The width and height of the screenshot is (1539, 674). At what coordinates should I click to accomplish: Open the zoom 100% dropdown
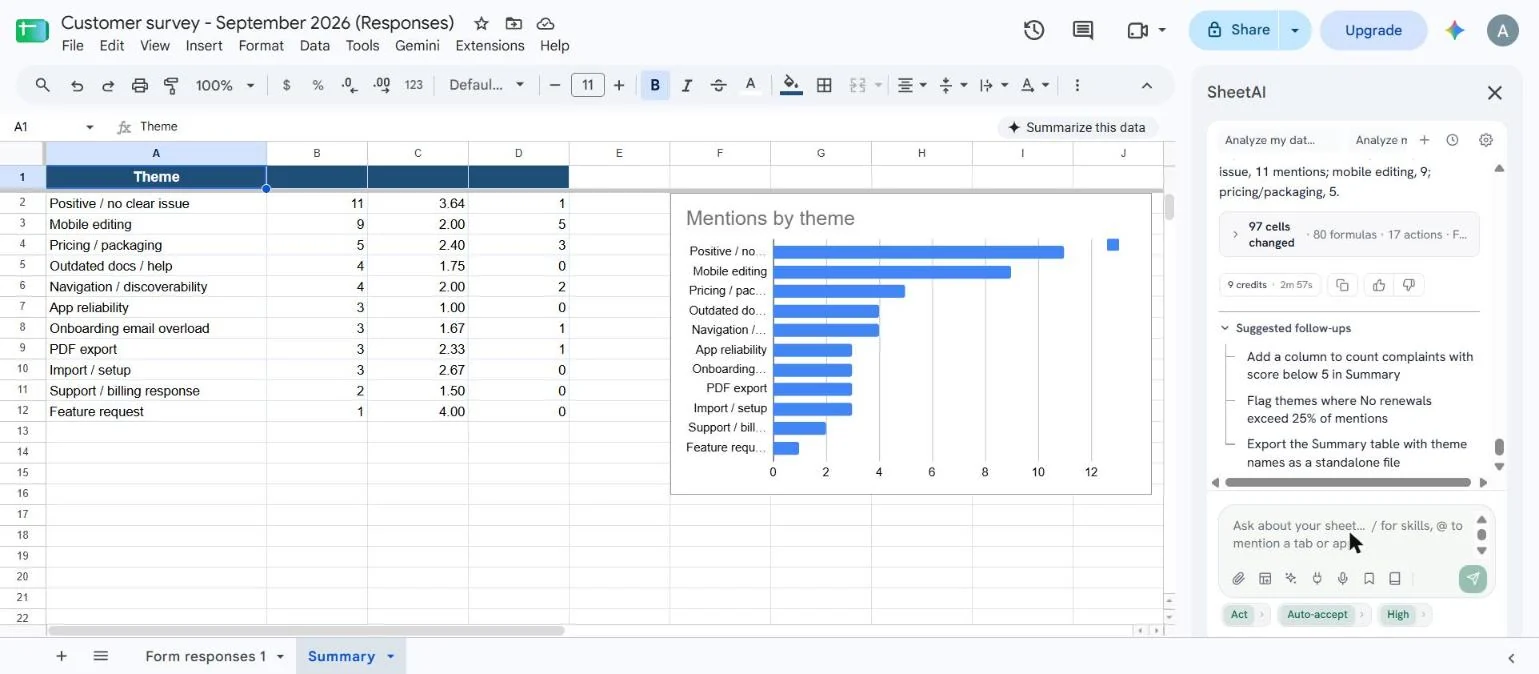tap(225, 85)
